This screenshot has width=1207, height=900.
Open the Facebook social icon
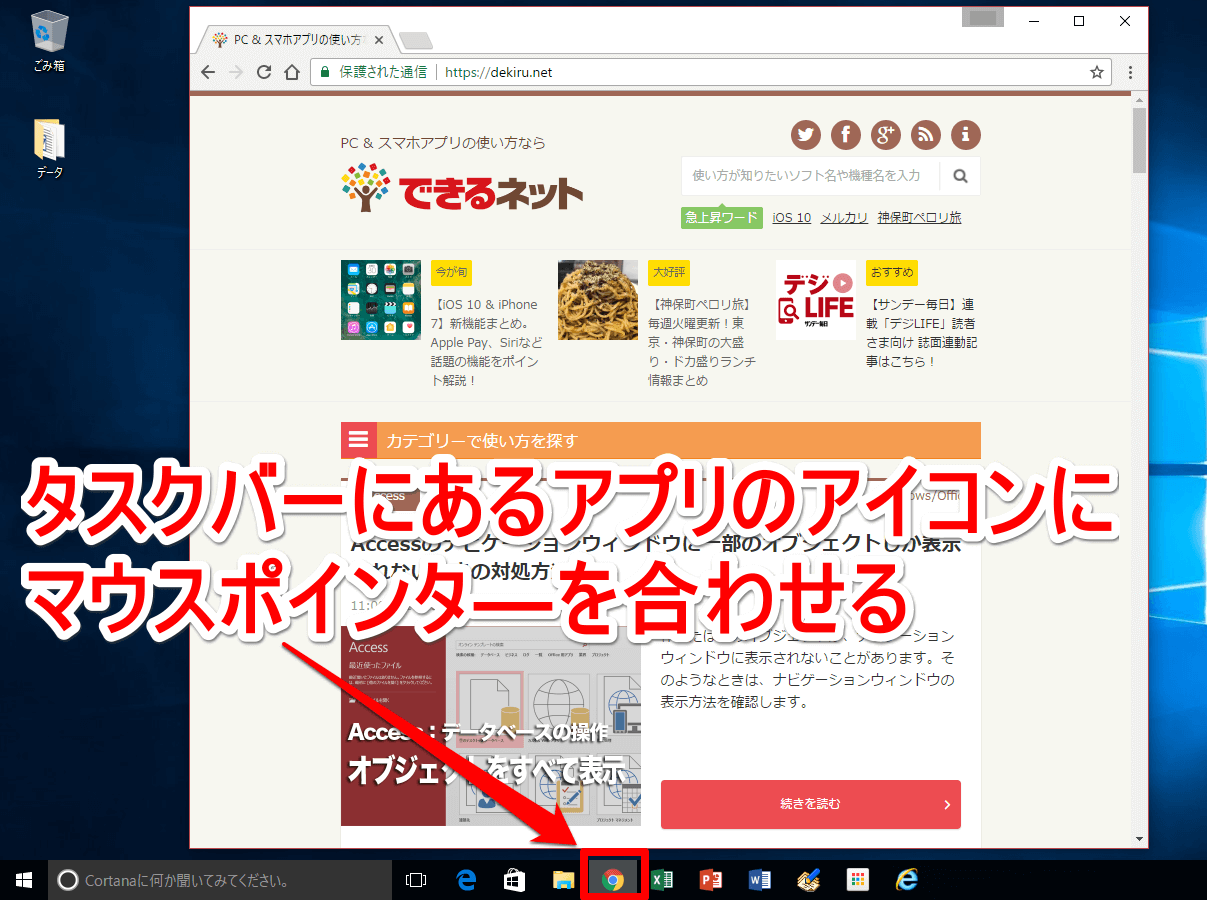(x=846, y=134)
